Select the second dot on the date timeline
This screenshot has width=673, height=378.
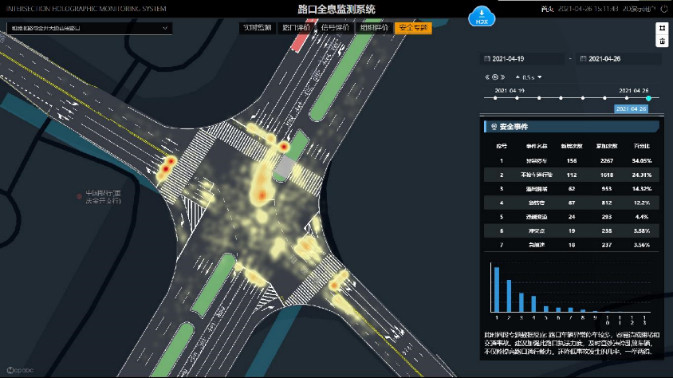click(x=517, y=98)
